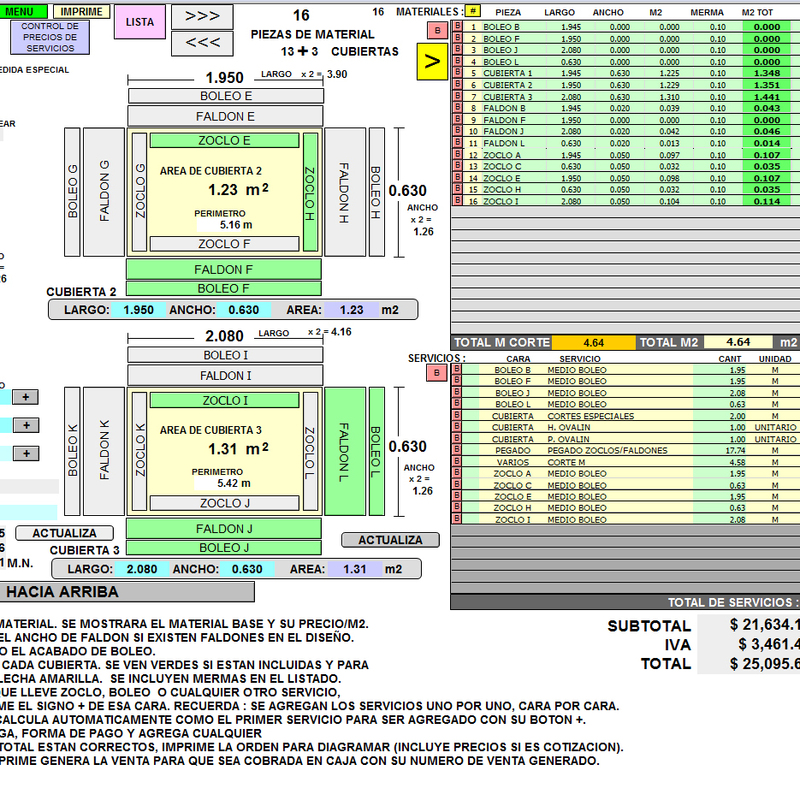Open the green MENU button

(20, 11)
